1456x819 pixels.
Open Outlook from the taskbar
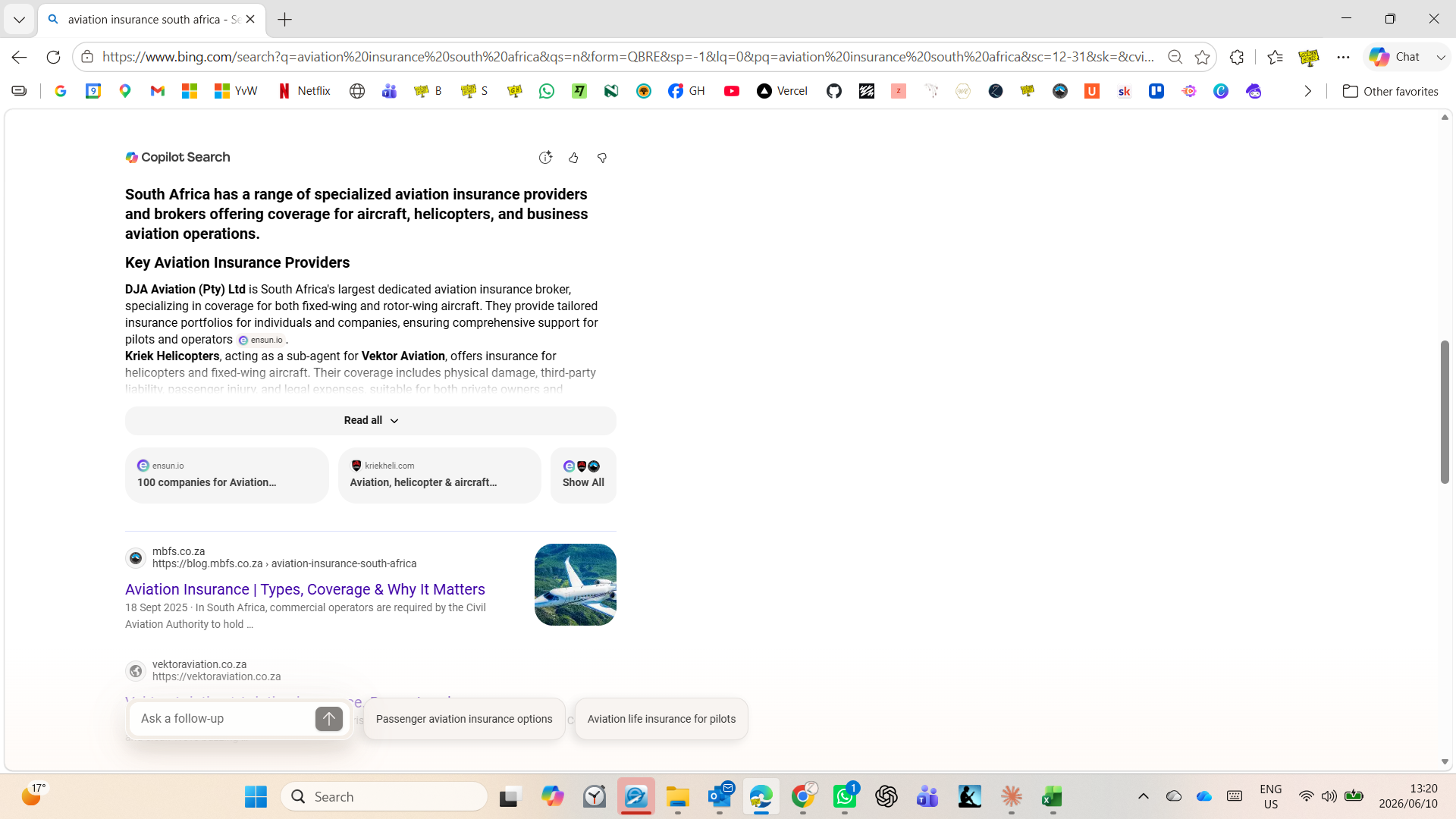[720, 796]
